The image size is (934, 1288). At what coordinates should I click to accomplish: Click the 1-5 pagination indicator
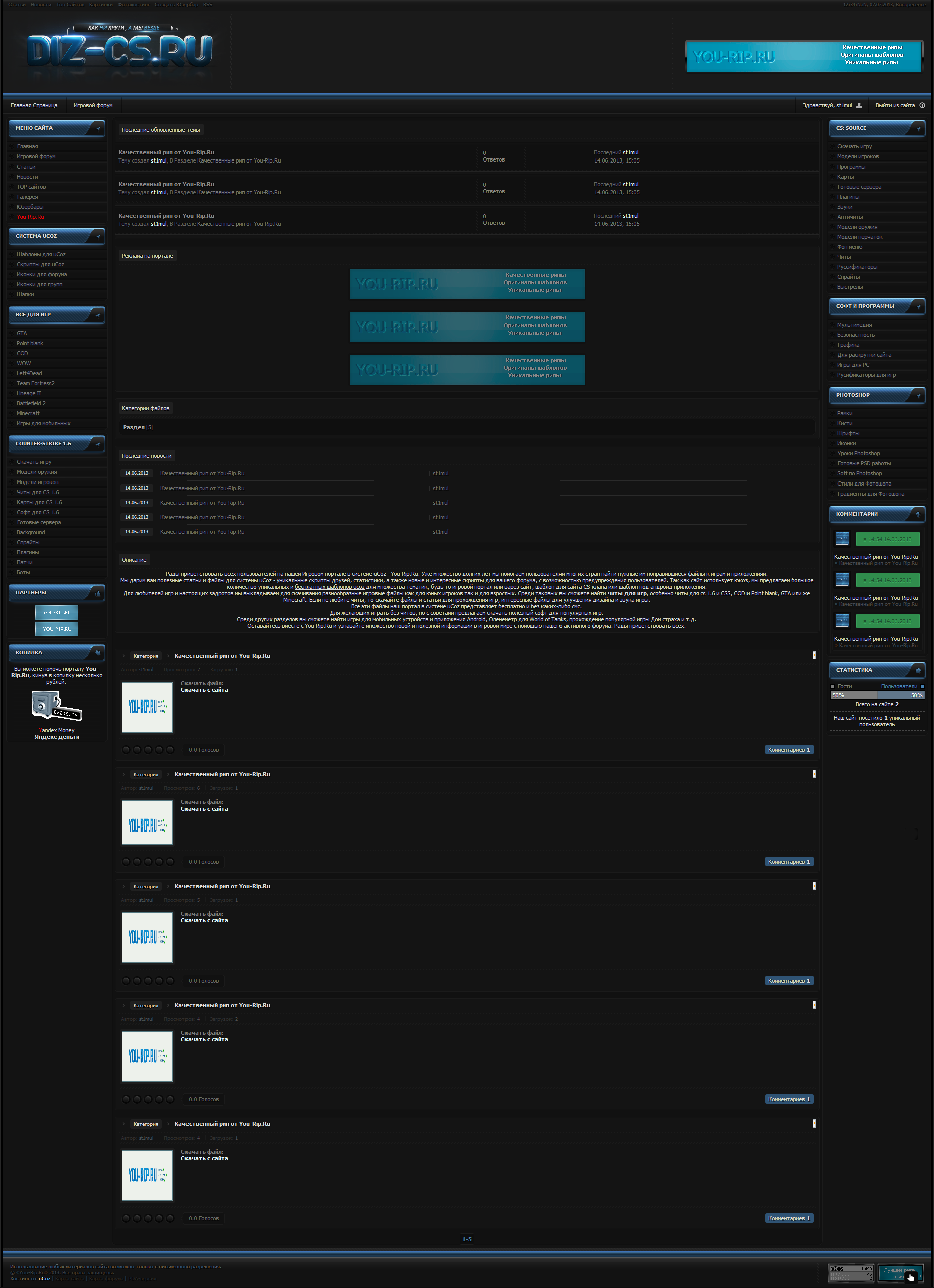467,1240
